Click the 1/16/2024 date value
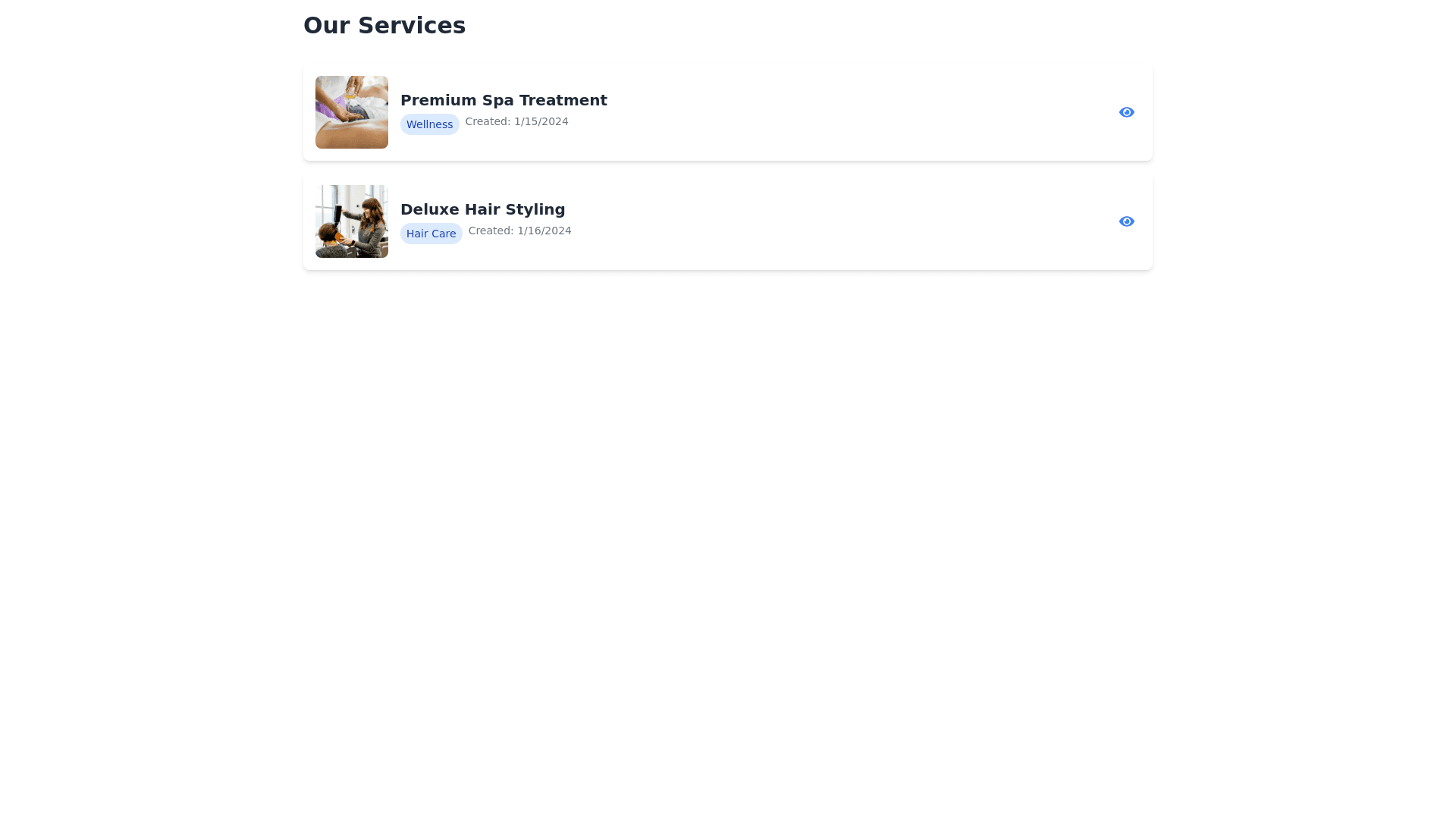The image size is (1456, 819). tap(544, 231)
